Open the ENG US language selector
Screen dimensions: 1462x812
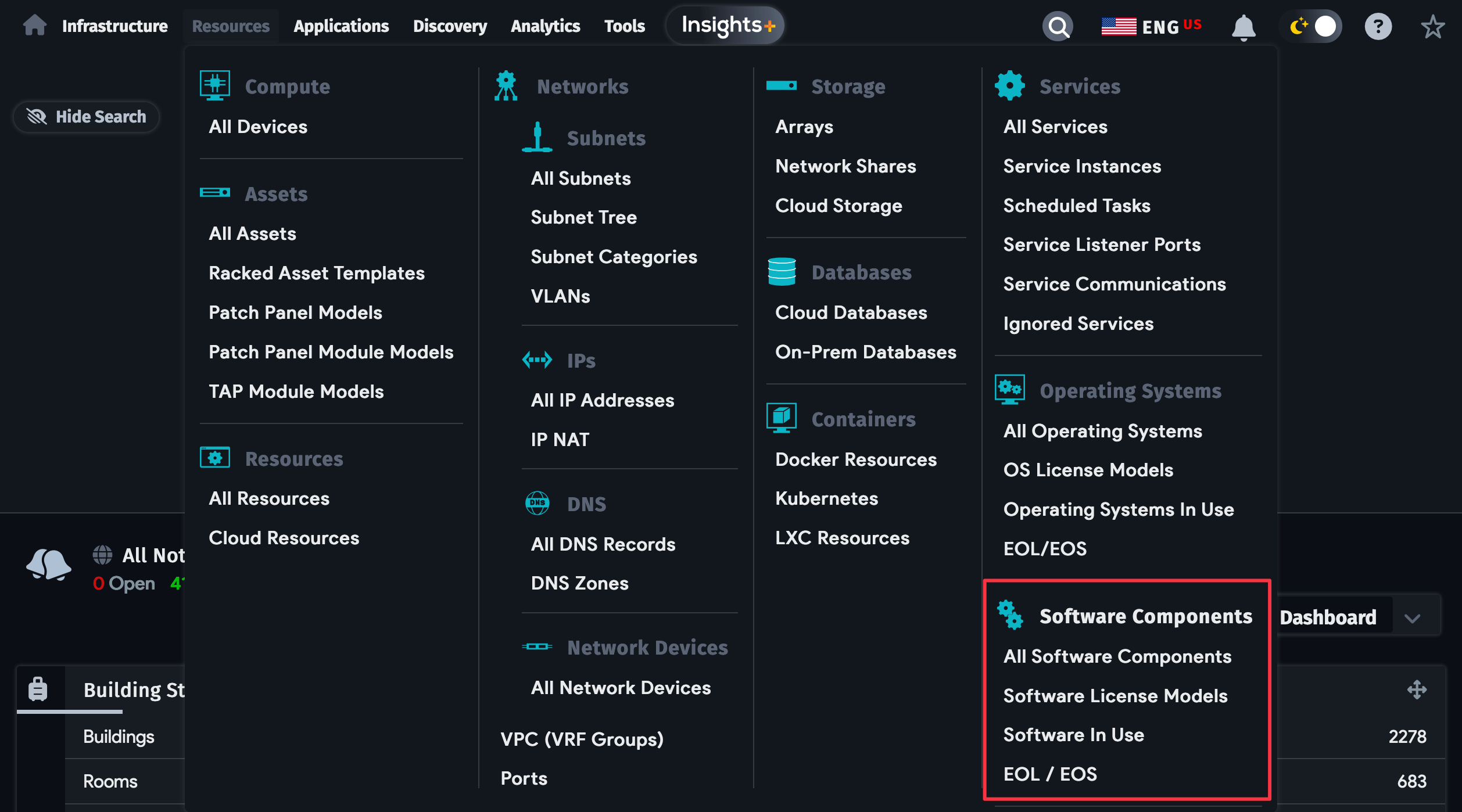pyautogui.click(x=1151, y=26)
